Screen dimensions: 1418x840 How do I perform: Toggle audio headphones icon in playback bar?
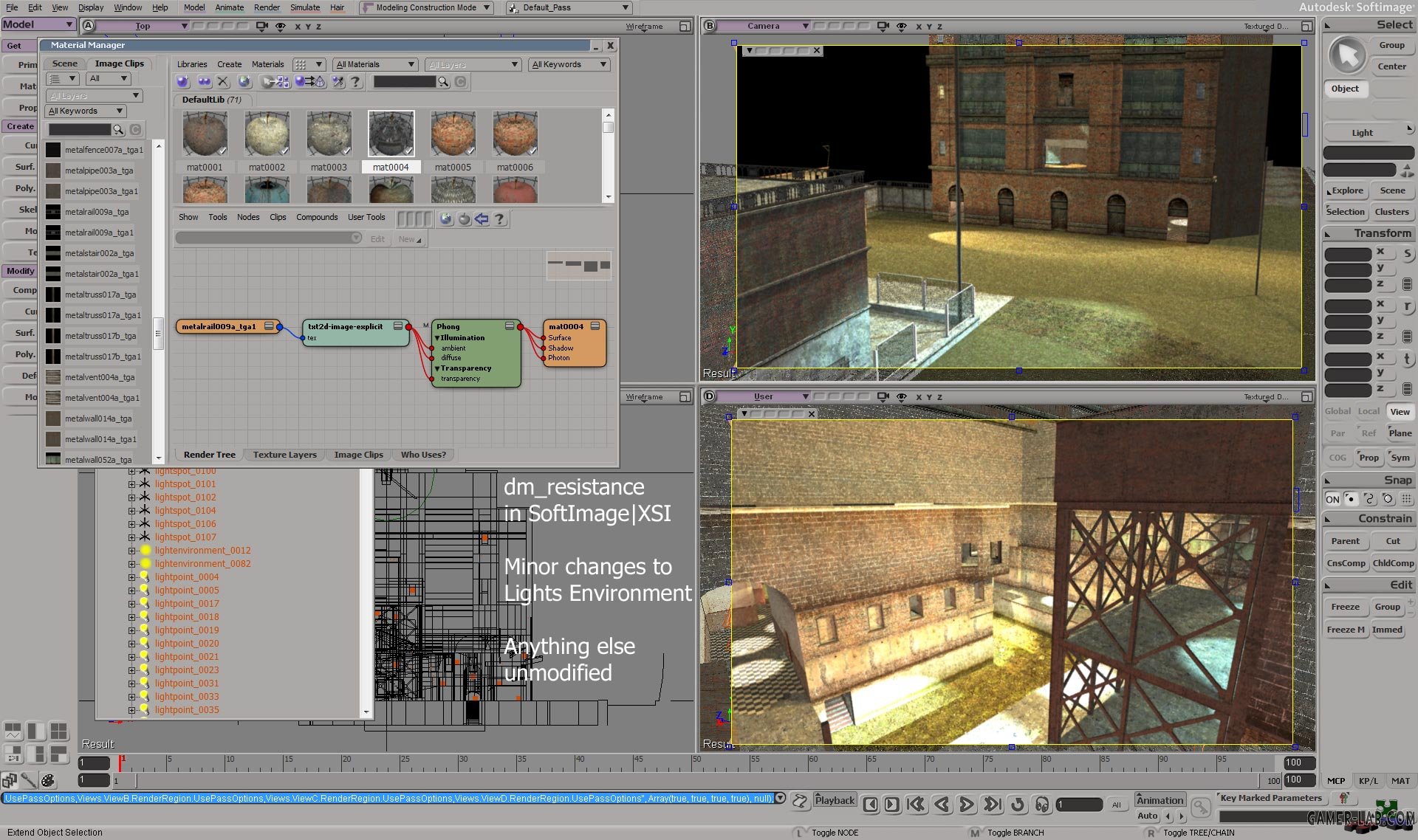click(x=1042, y=805)
